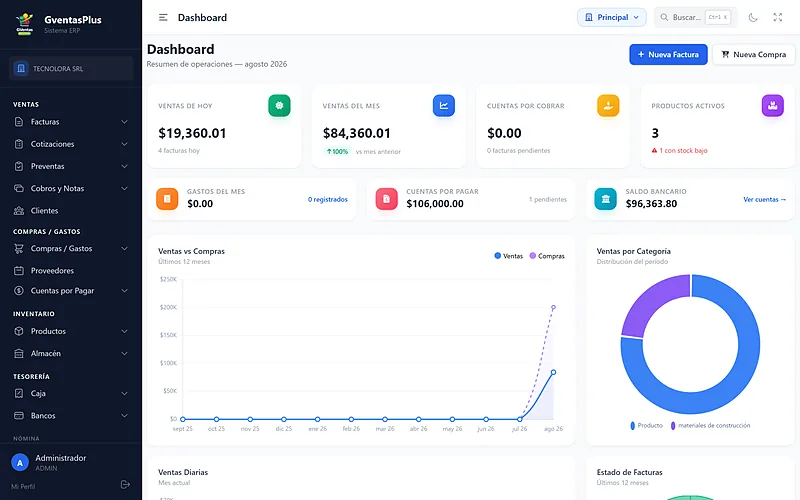Click the green Ventas de Hoy icon
The width and height of the screenshot is (800, 500).
tap(279, 106)
